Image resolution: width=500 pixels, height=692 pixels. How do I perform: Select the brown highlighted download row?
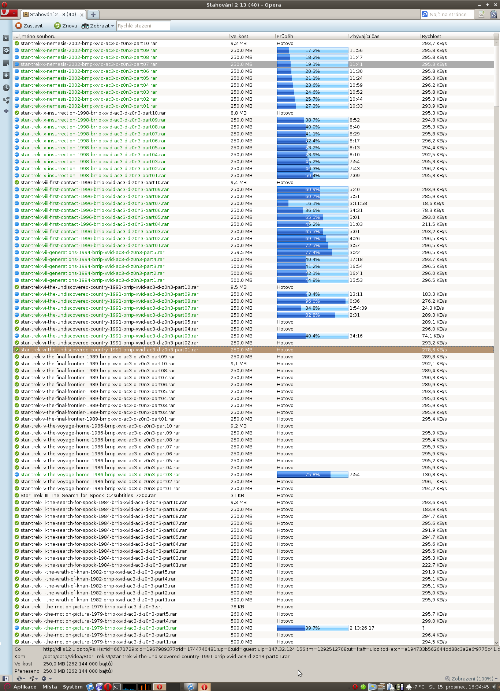pyautogui.click(x=253, y=350)
